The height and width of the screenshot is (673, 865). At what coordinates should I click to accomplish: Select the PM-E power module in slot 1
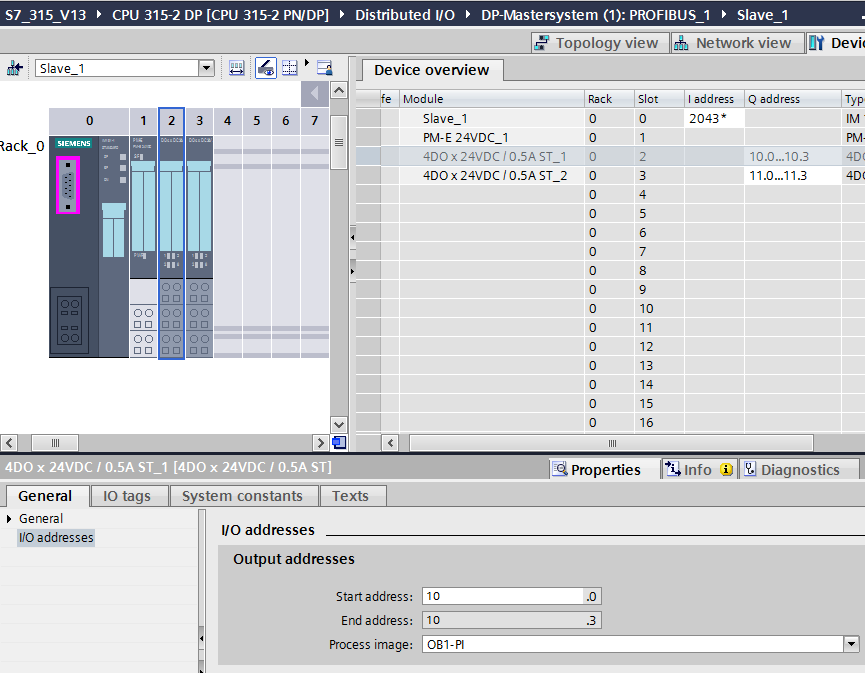[143, 247]
